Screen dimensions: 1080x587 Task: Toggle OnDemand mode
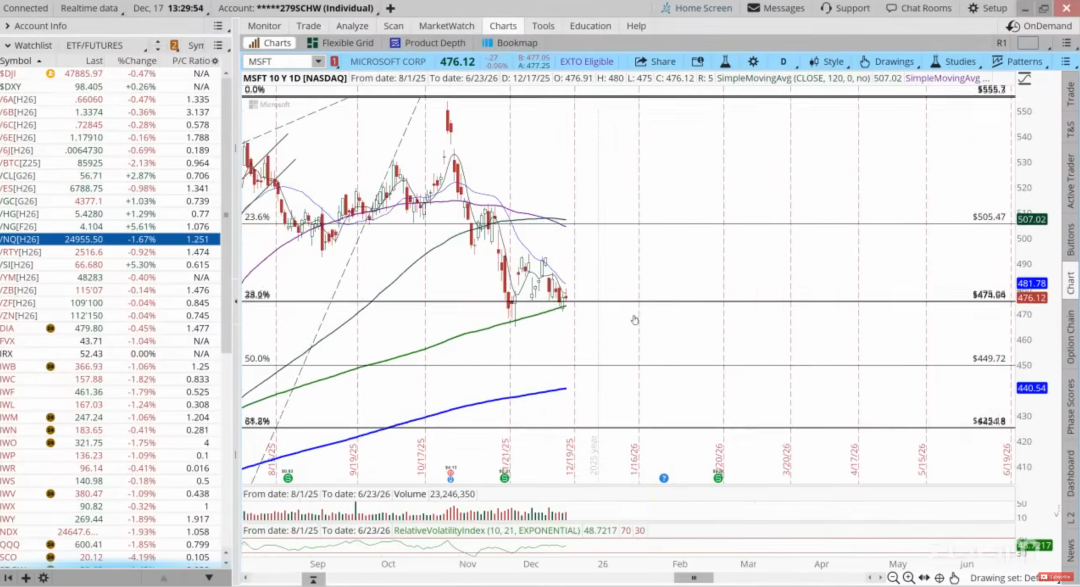(1039, 25)
